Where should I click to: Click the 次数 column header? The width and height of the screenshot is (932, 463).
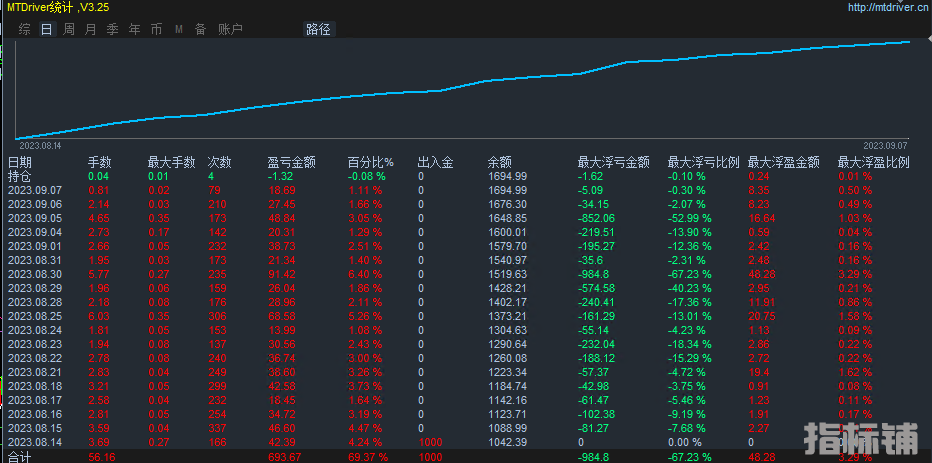[x=219, y=163]
